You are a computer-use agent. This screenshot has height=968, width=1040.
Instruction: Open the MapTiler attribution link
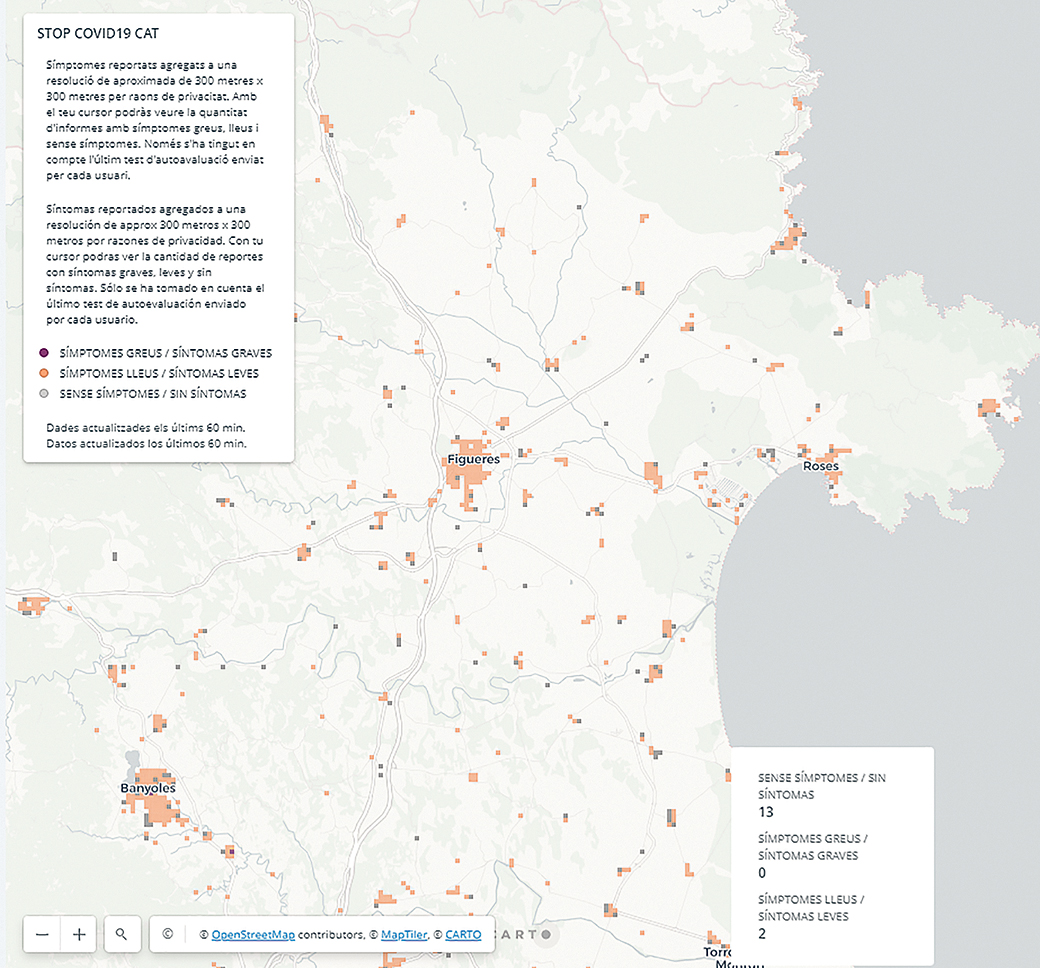pos(404,935)
